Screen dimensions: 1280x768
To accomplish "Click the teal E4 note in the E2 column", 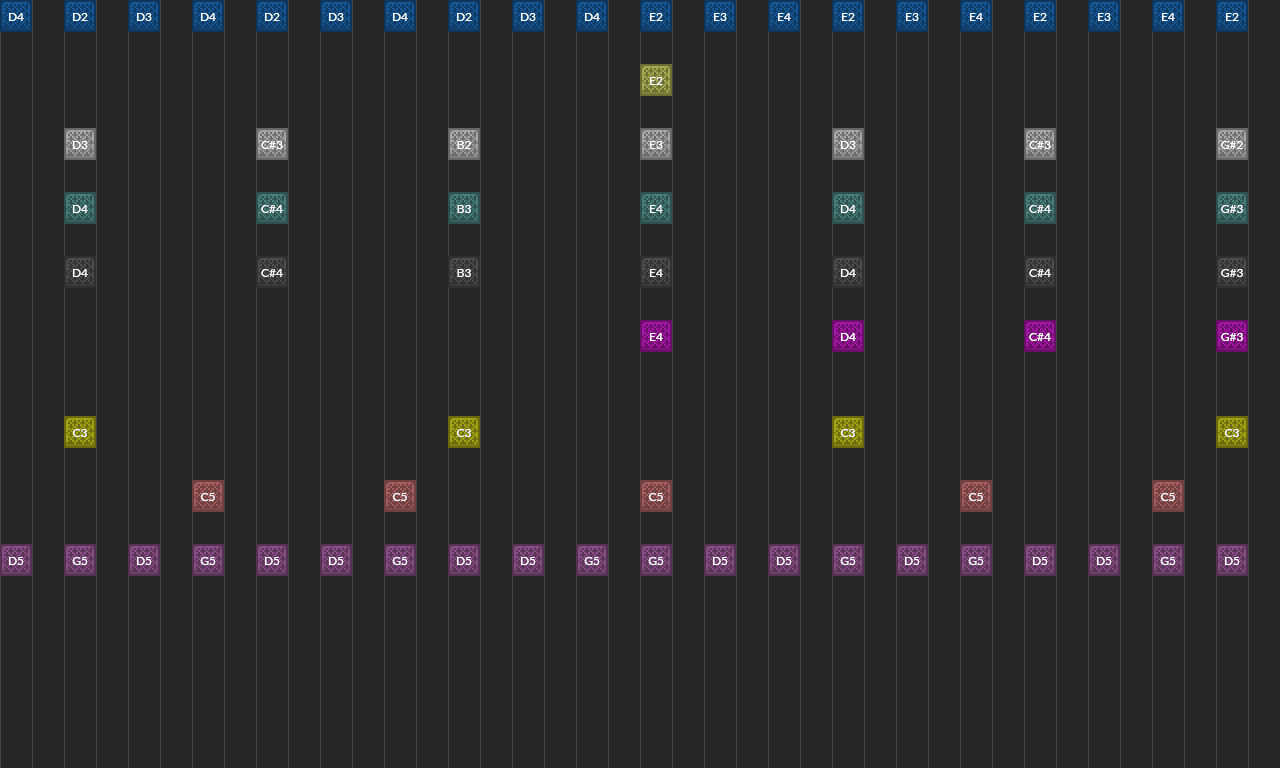I will pyautogui.click(x=656, y=208).
